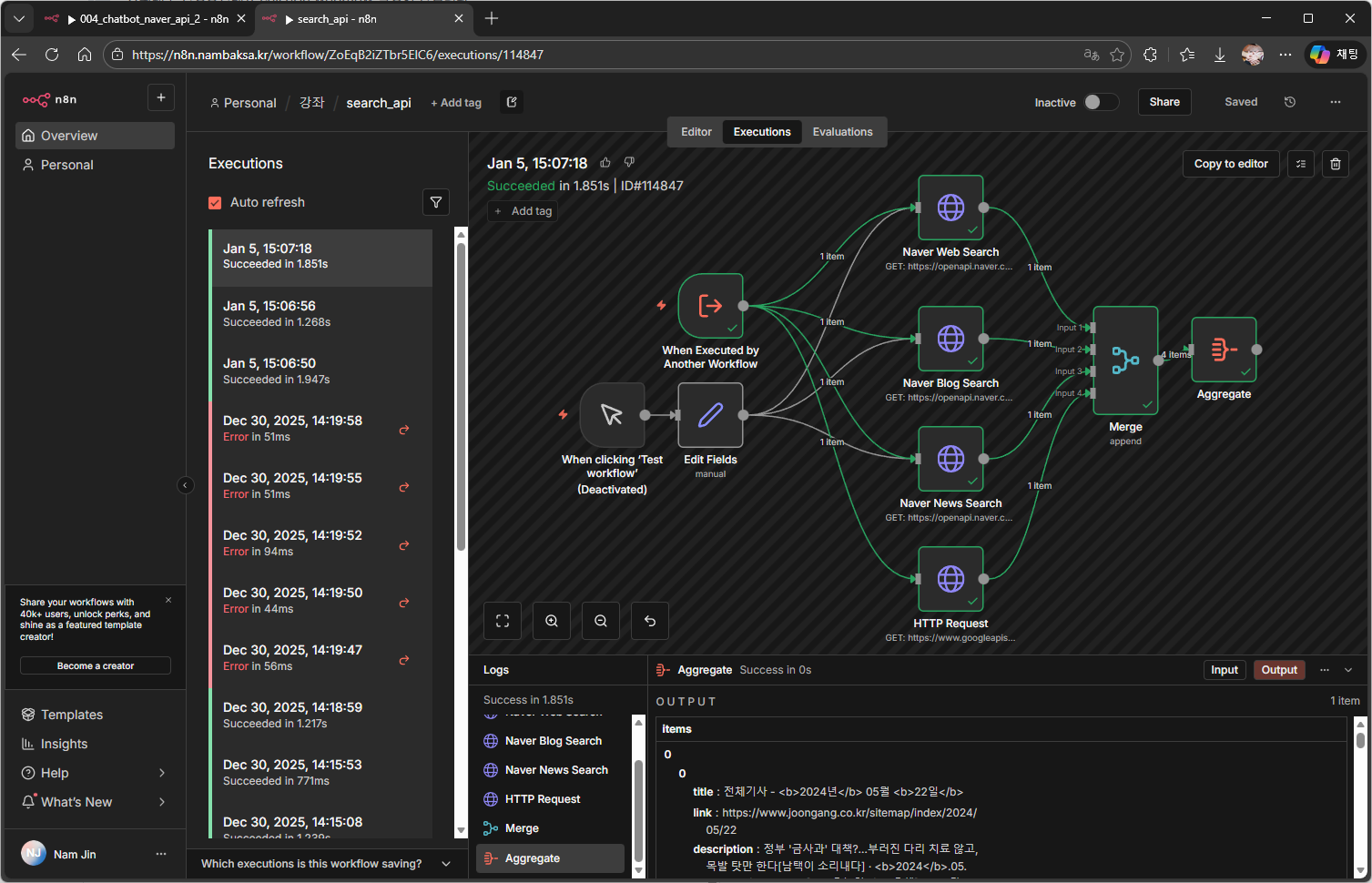Screen dimensions: 1372x883
Task: Select When Executed by Another Workflow node
Action: click(x=710, y=306)
